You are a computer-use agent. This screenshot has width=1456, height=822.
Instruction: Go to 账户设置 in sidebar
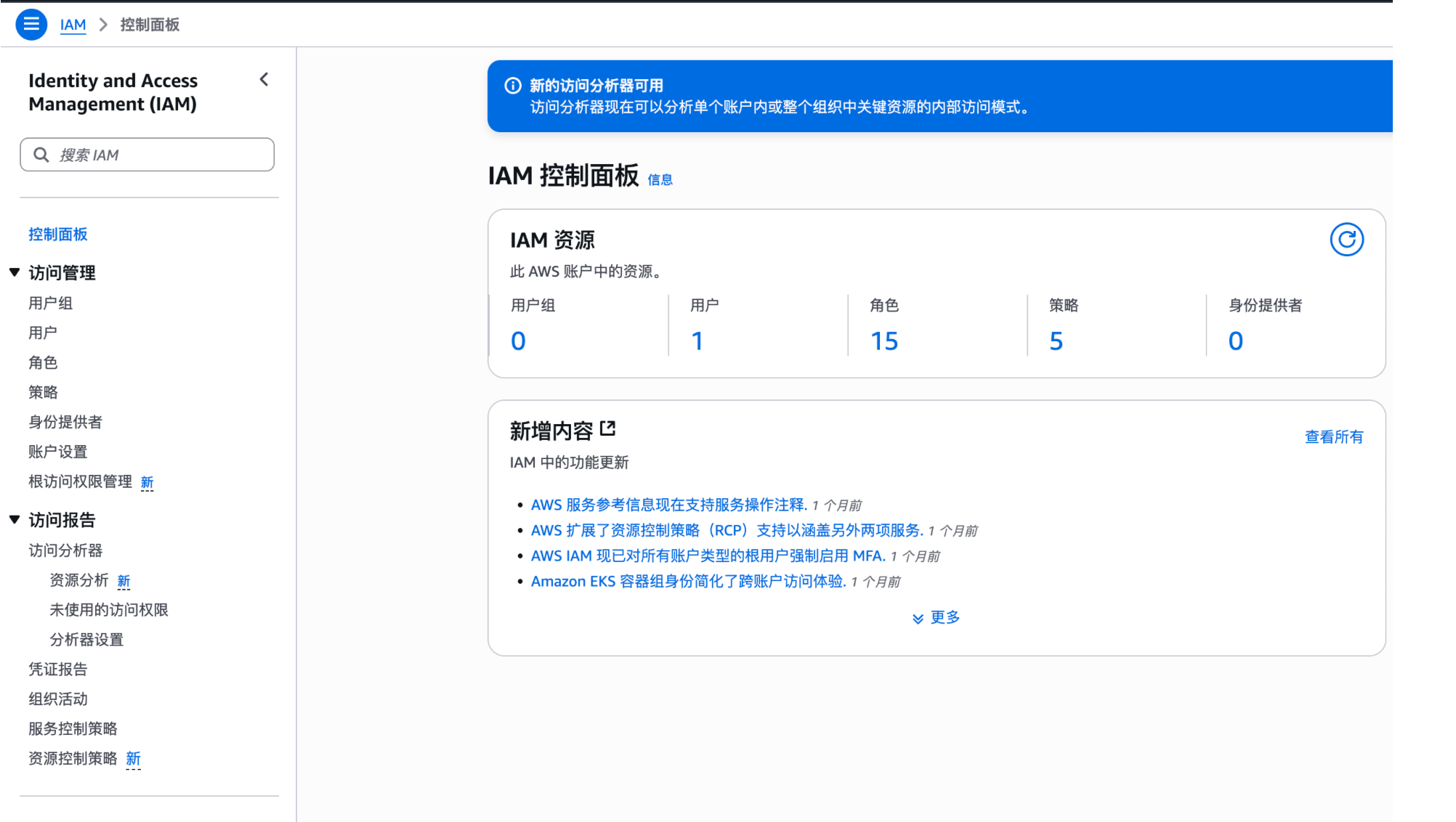pyautogui.click(x=57, y=452)
